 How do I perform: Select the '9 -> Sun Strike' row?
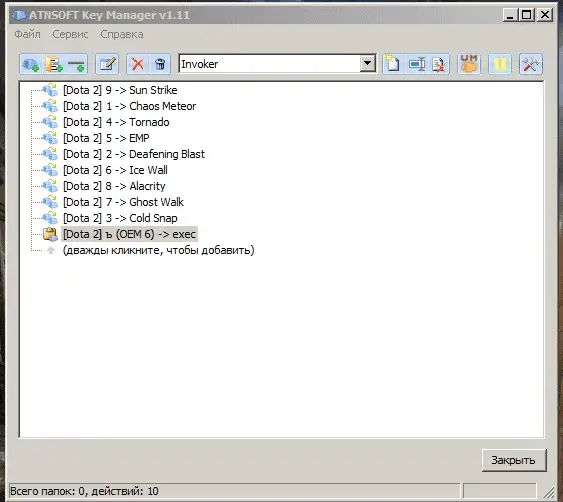pos(120,90)
